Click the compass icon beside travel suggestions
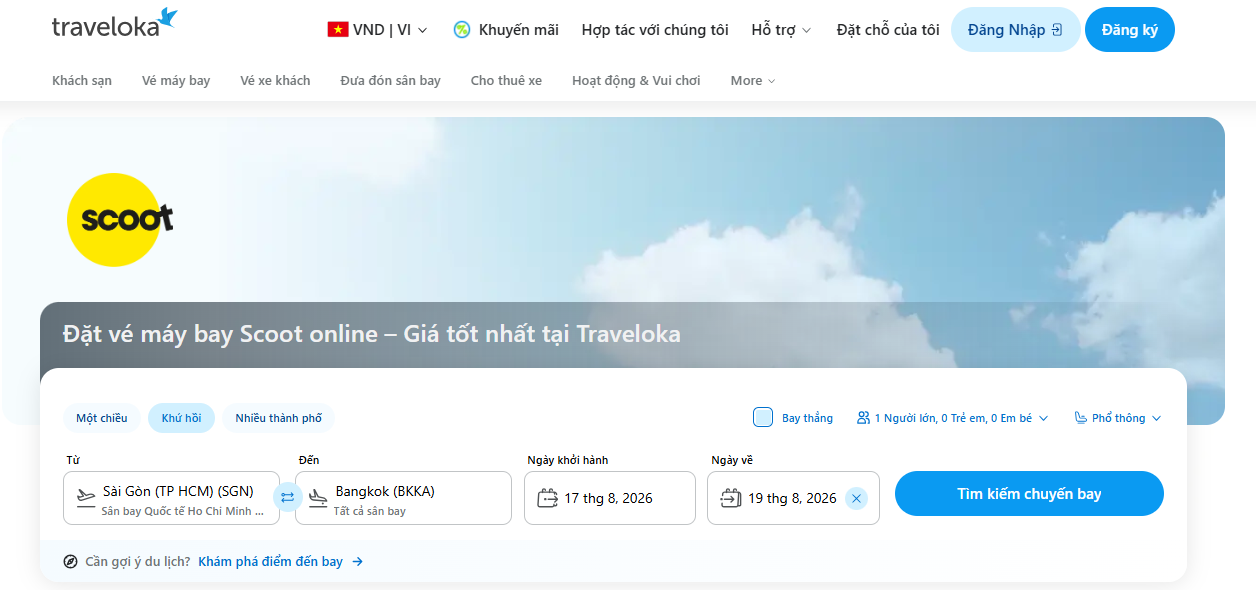 pos(71,562)
